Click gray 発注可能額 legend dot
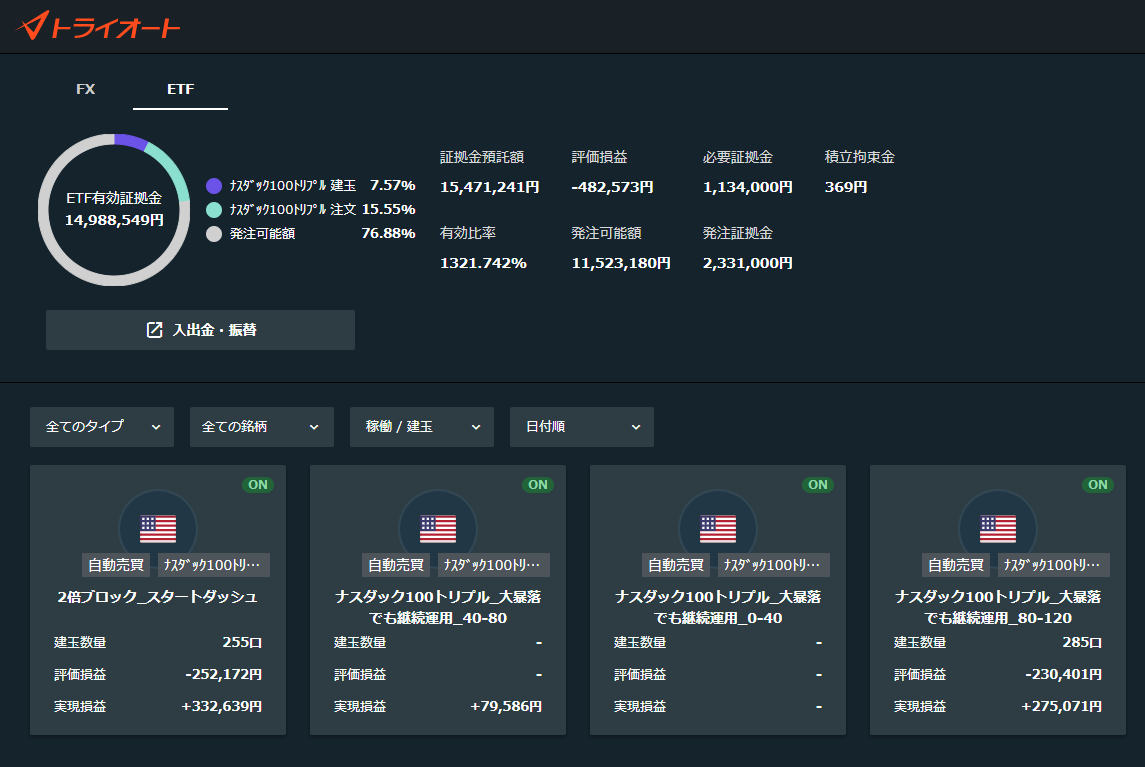Image resolution: width=1145 pixels, height=767 pixels. click(214, 234)
